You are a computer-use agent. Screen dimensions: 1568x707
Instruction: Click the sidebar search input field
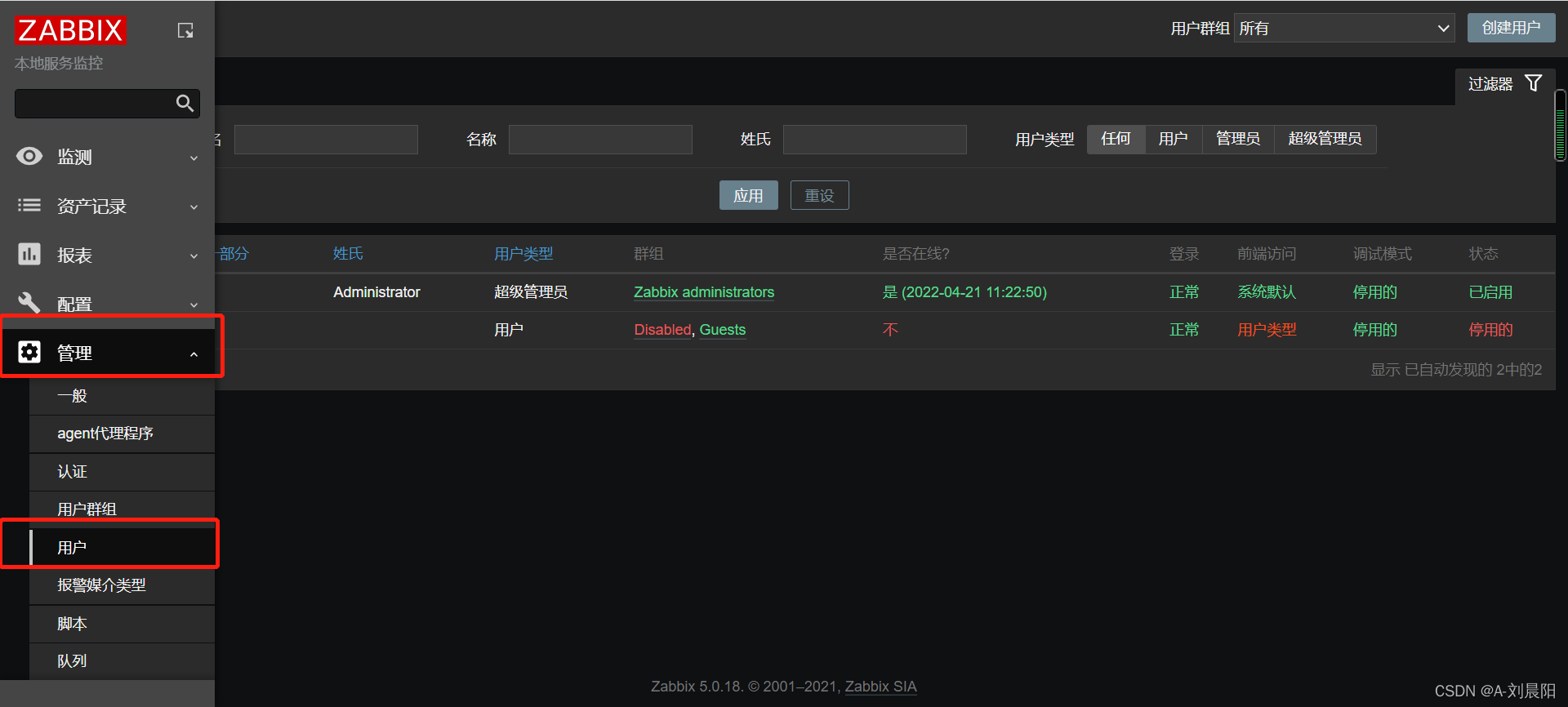107,104
